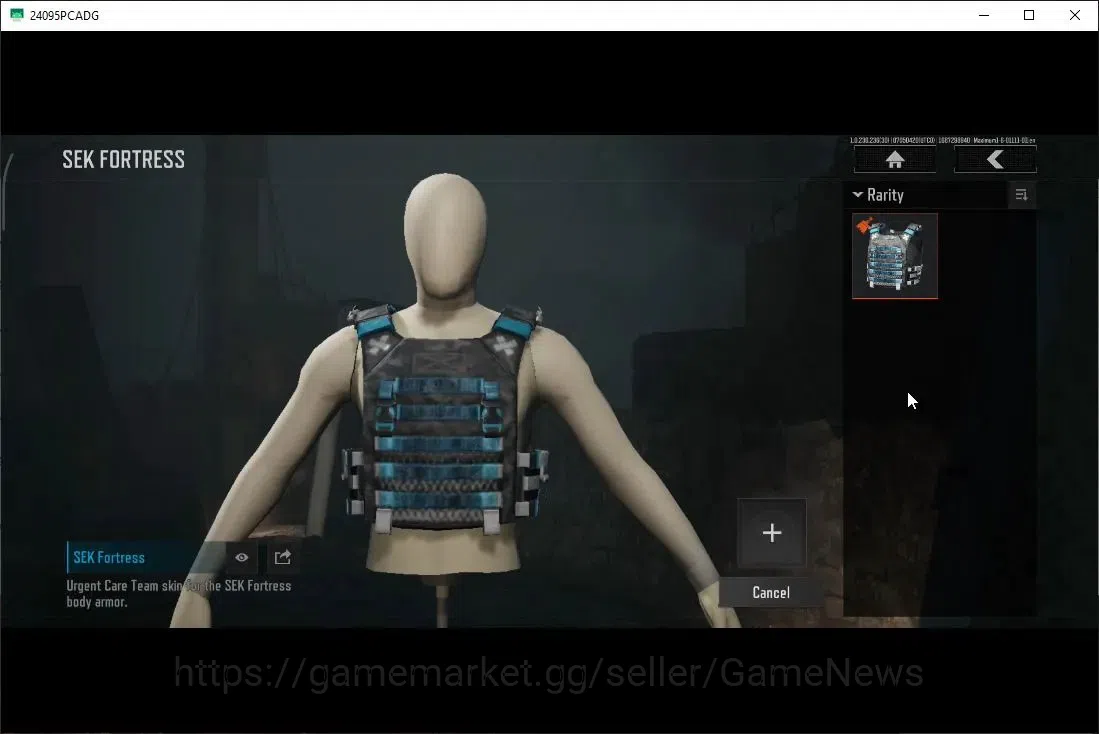Click the orange tag on the vest thumbnail
Viewport: 1099px width, 734px height.
(864, 225)
